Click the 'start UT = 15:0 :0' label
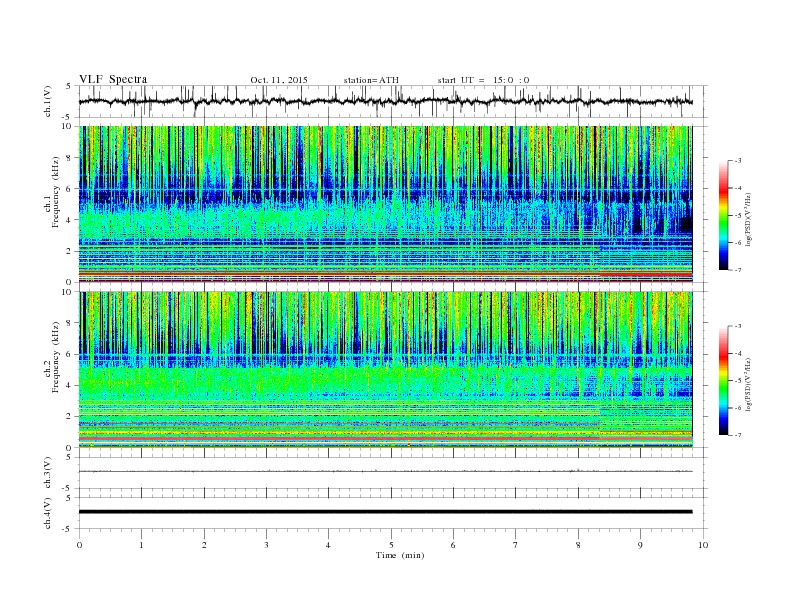Image resolution: width=792 pixels, height=612 pixels. (x=483, y=80)
